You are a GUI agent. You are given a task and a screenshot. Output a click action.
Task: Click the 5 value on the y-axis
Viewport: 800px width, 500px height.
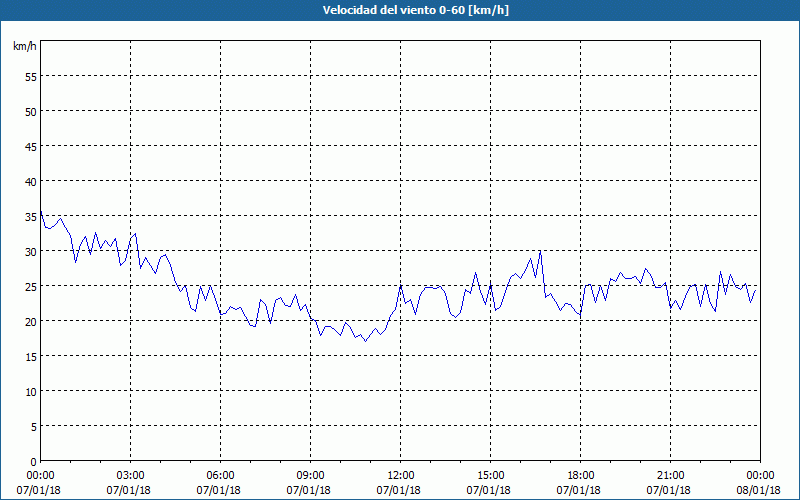(34, 426)
